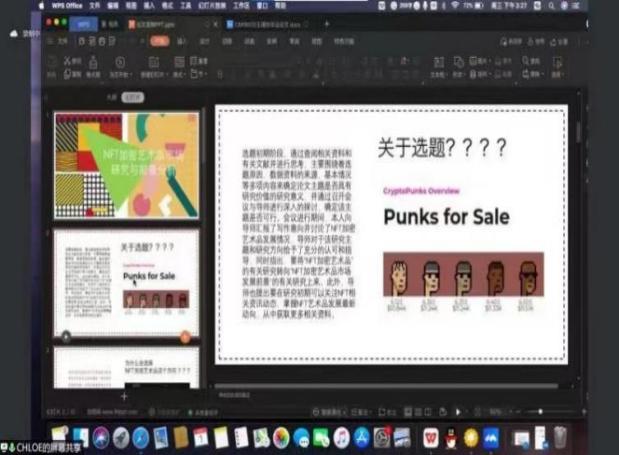The image size is (619, 455).
Task: Close the pptx document tab
Action: [x=216, y=24]
